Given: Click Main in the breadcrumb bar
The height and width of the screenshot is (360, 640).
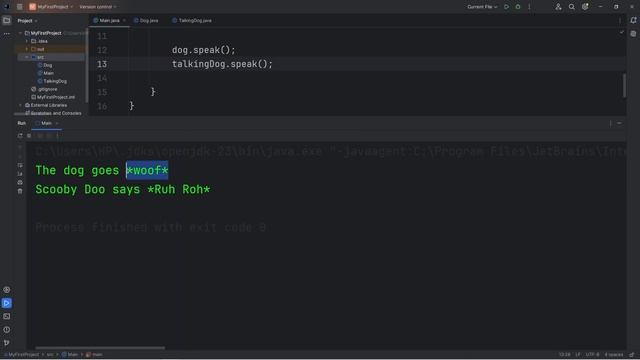Looking at the screenshot, I should click(70, 355).
